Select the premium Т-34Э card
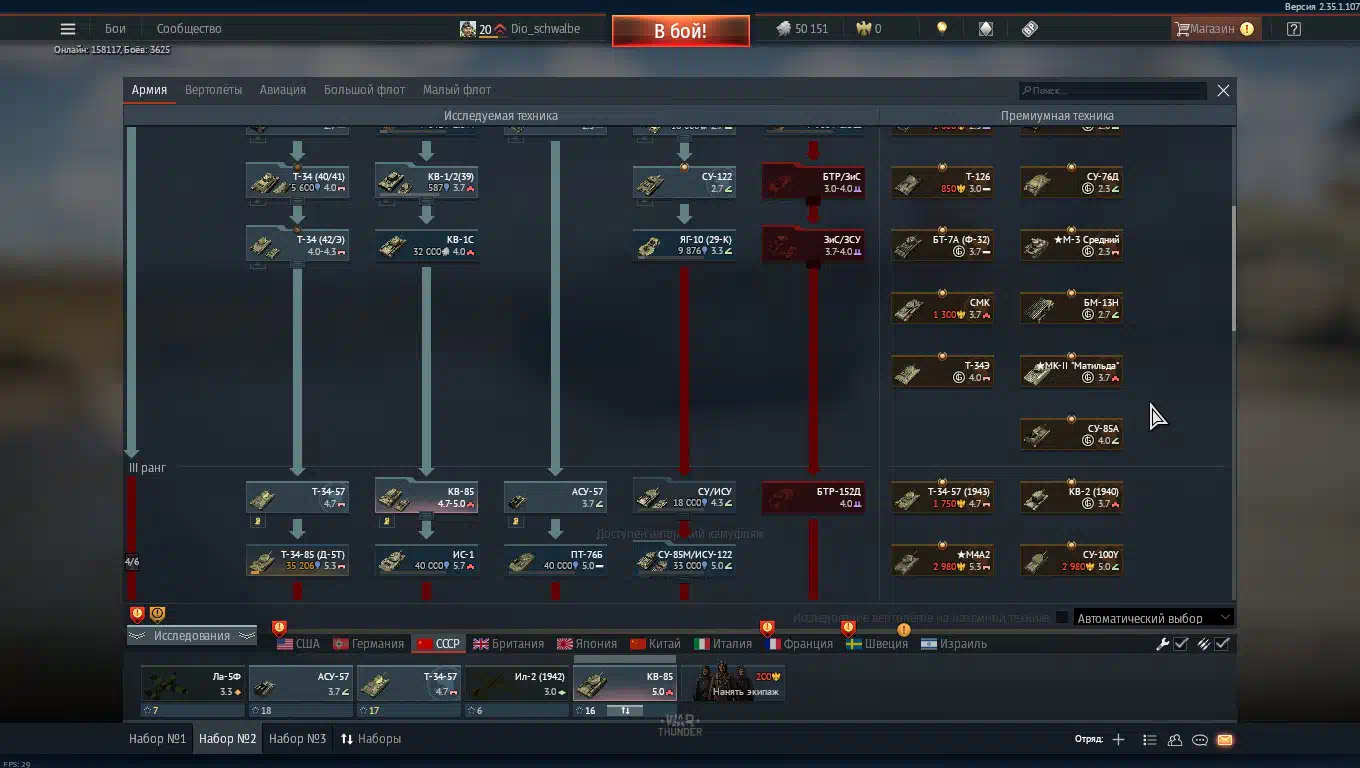 (942, 371)
